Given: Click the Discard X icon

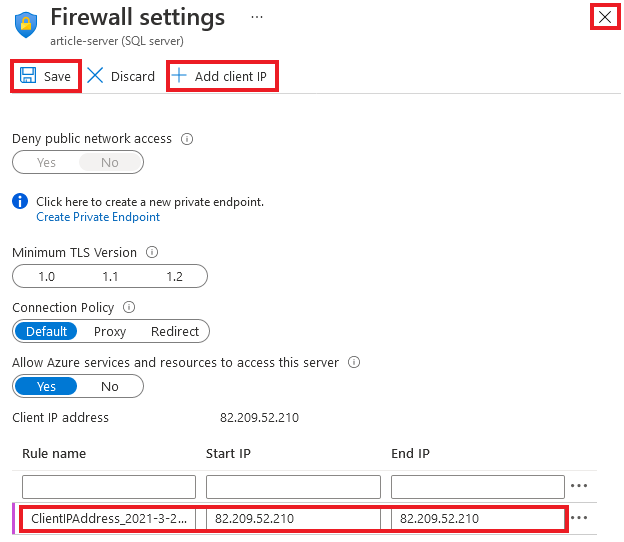Looking at the screenshot, I should tap(96, 76).
